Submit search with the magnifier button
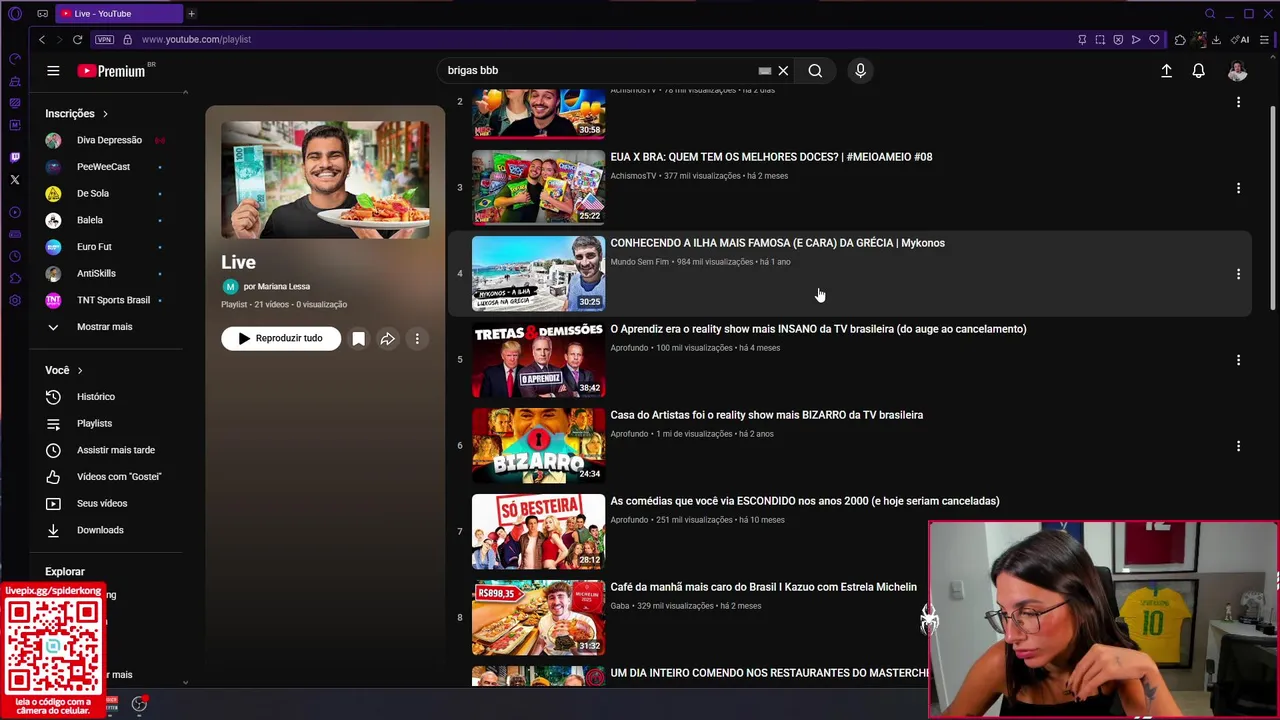This screenshot has width=1280, height=720. tap(815, 71)
